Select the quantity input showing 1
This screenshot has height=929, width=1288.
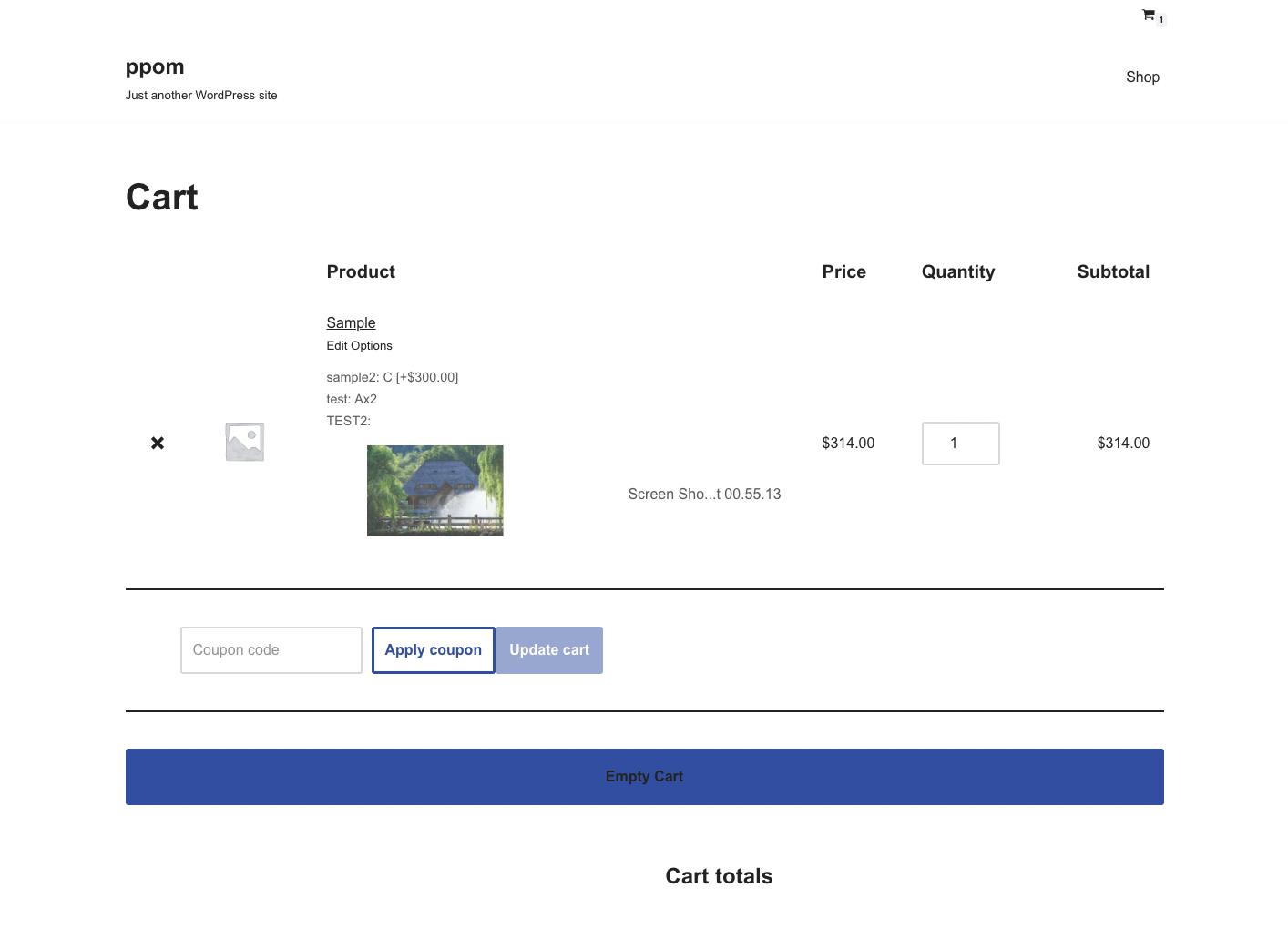pyautogui.click(x=960, y=444)
